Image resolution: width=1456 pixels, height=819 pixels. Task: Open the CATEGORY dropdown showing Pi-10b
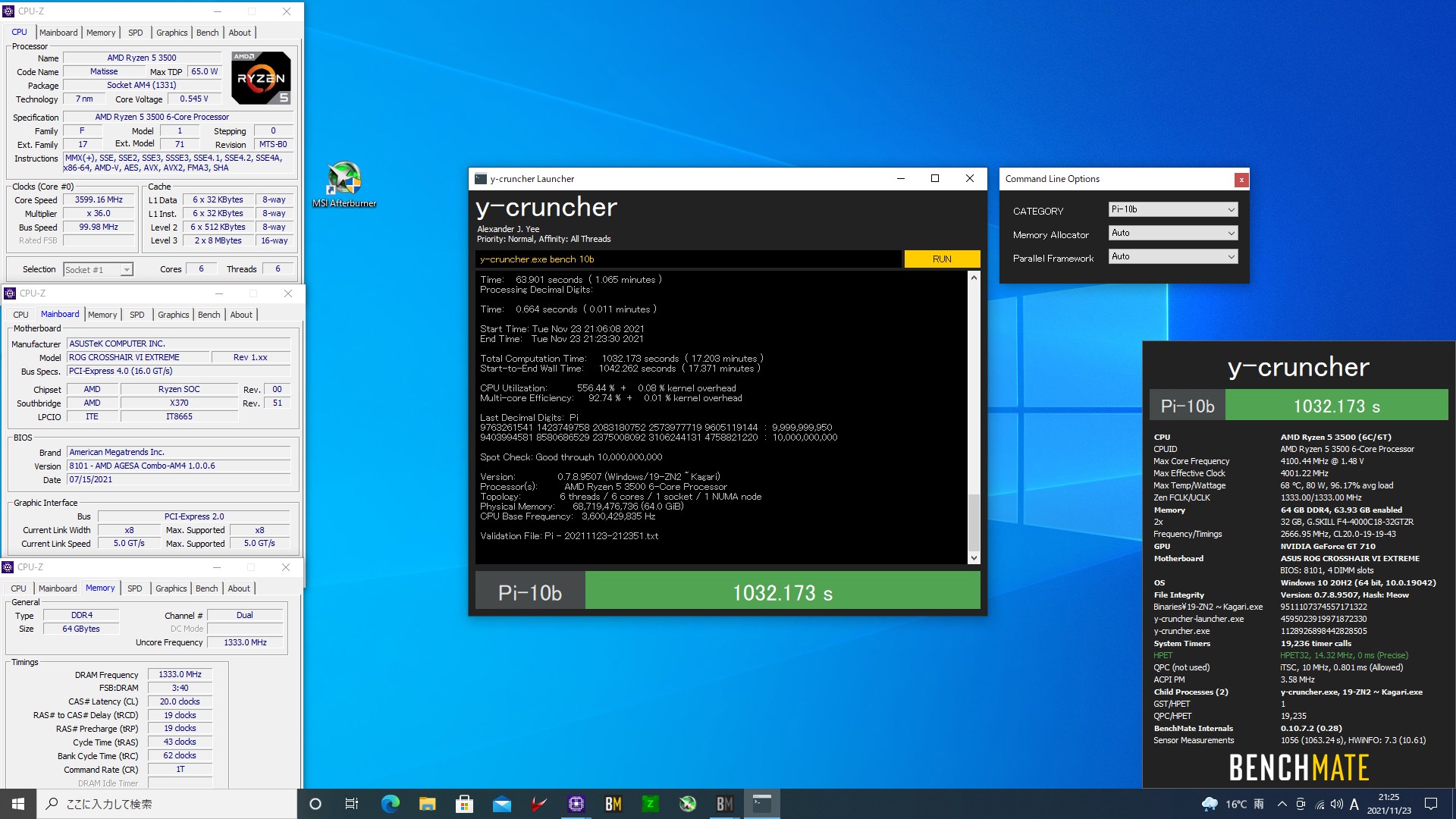coord(1173,209)
